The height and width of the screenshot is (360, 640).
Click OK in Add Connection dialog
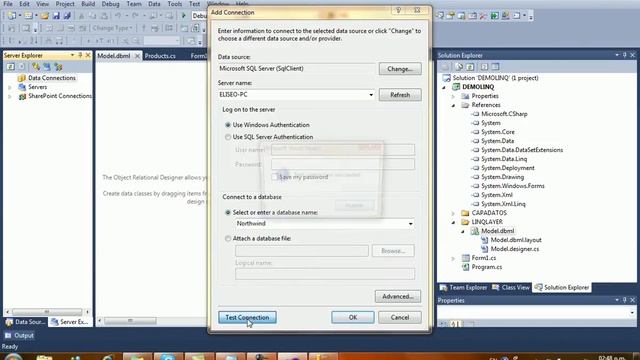pyautogui.click(x=353, y=317)
